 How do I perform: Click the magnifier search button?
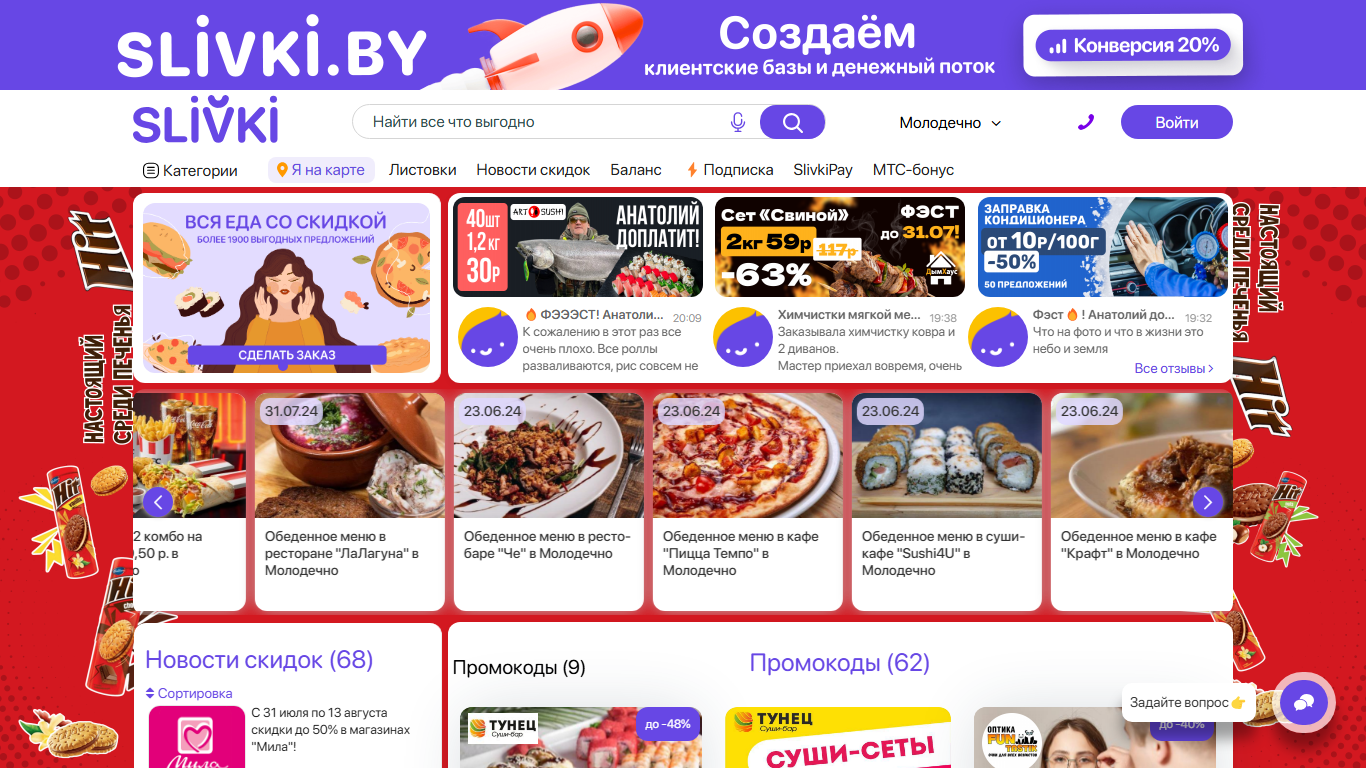(x=792, y=122)
